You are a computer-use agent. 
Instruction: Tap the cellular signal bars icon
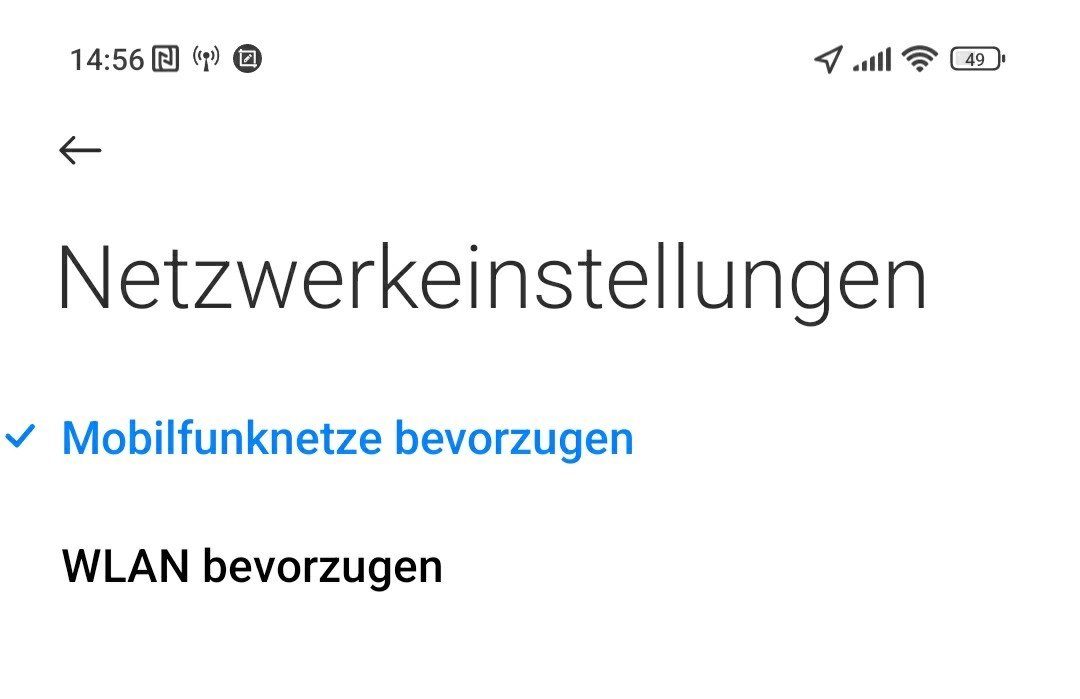click(x=871, y=59)
